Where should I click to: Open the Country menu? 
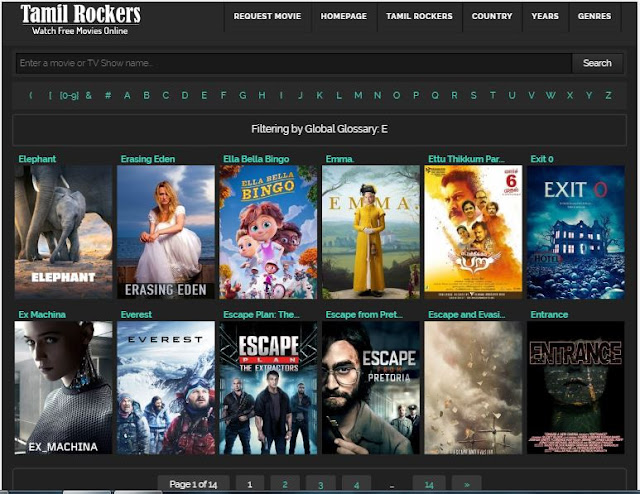click(x=492, y=16)
